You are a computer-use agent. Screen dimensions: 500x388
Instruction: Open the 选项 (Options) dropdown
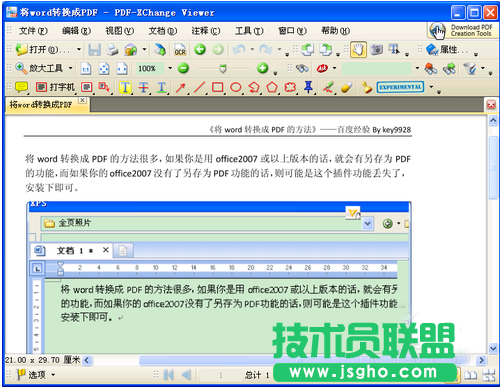(36, 375)
